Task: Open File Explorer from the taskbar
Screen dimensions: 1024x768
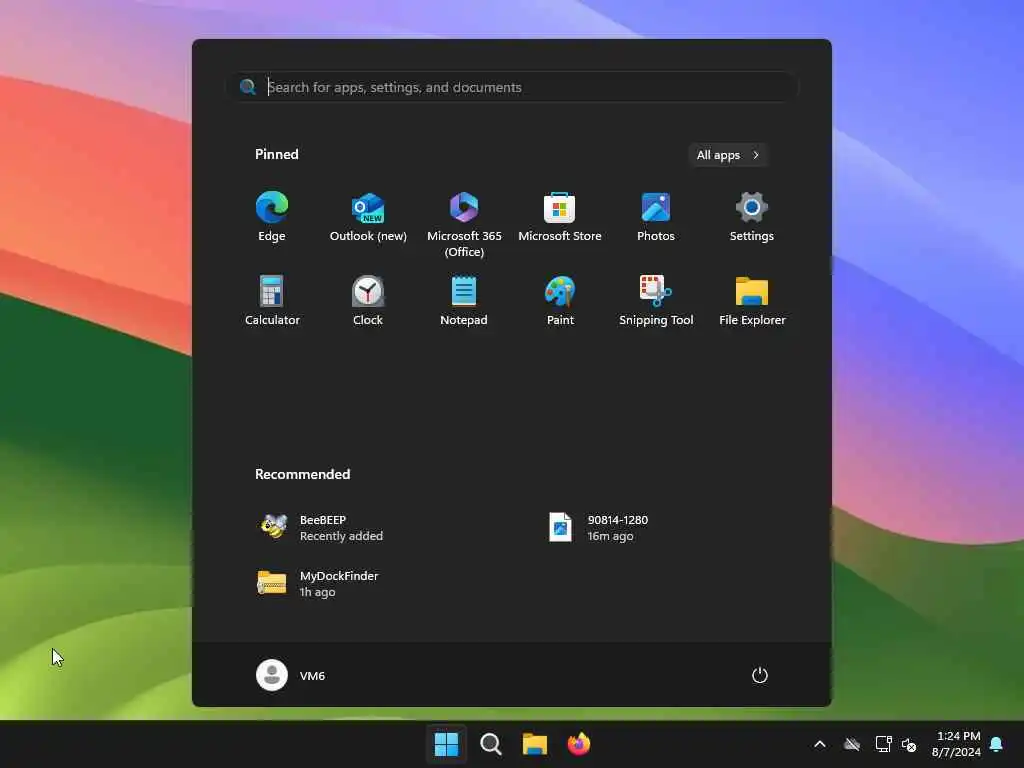Action: (x=534, y=744)
